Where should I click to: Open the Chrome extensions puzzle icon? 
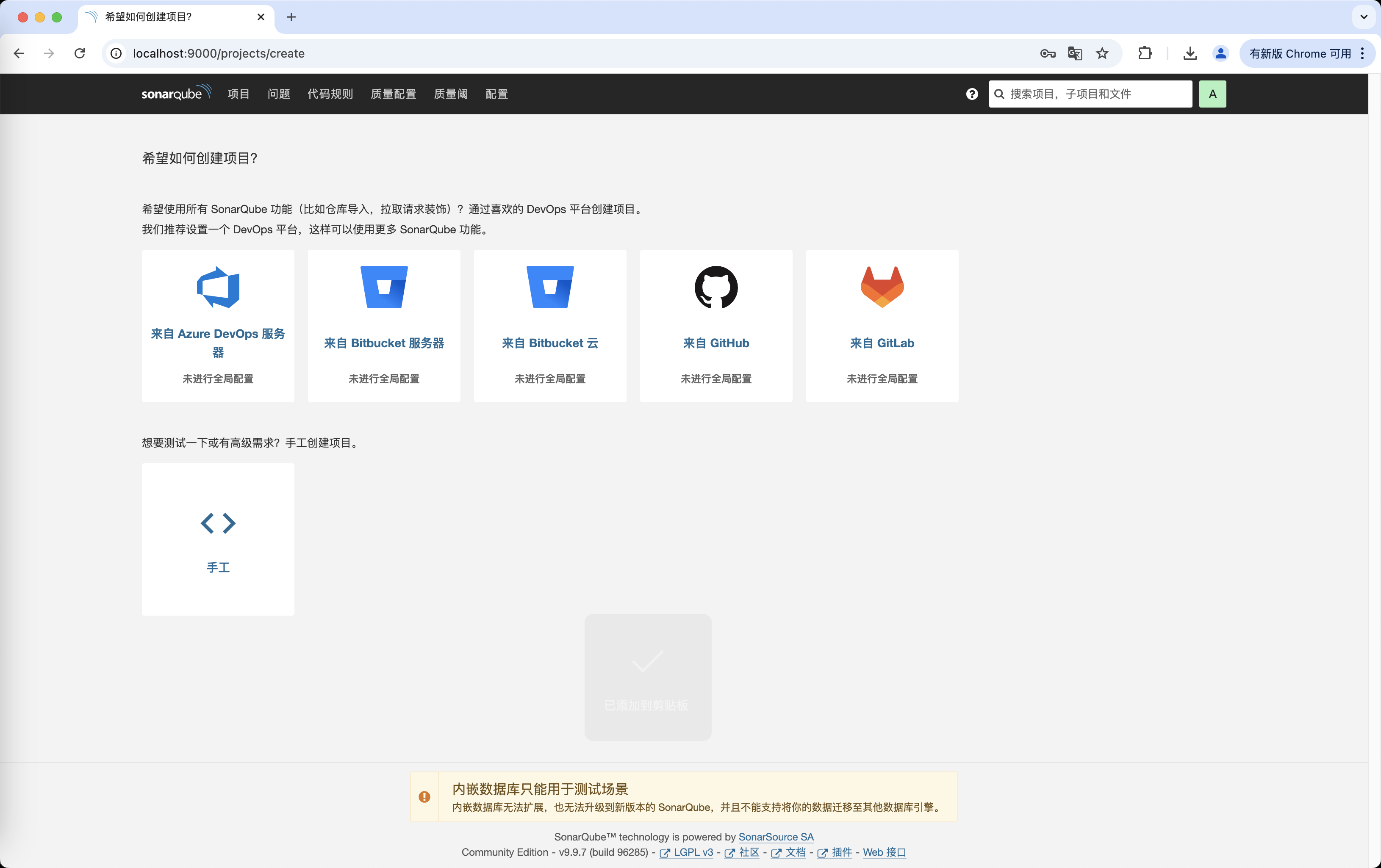[1145, 53]
